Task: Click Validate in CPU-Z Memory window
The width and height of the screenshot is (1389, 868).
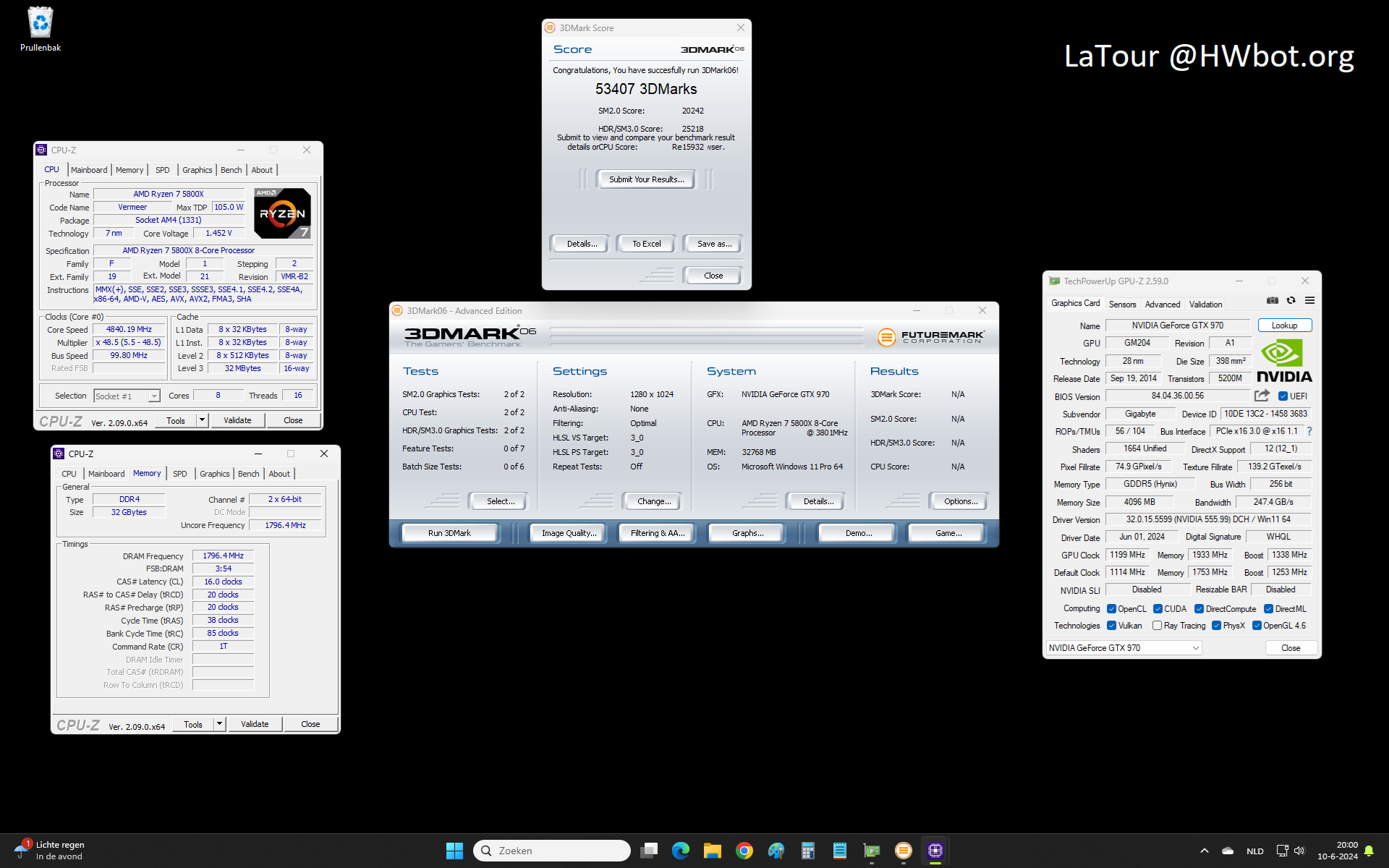Action: (x=255, y=724)
